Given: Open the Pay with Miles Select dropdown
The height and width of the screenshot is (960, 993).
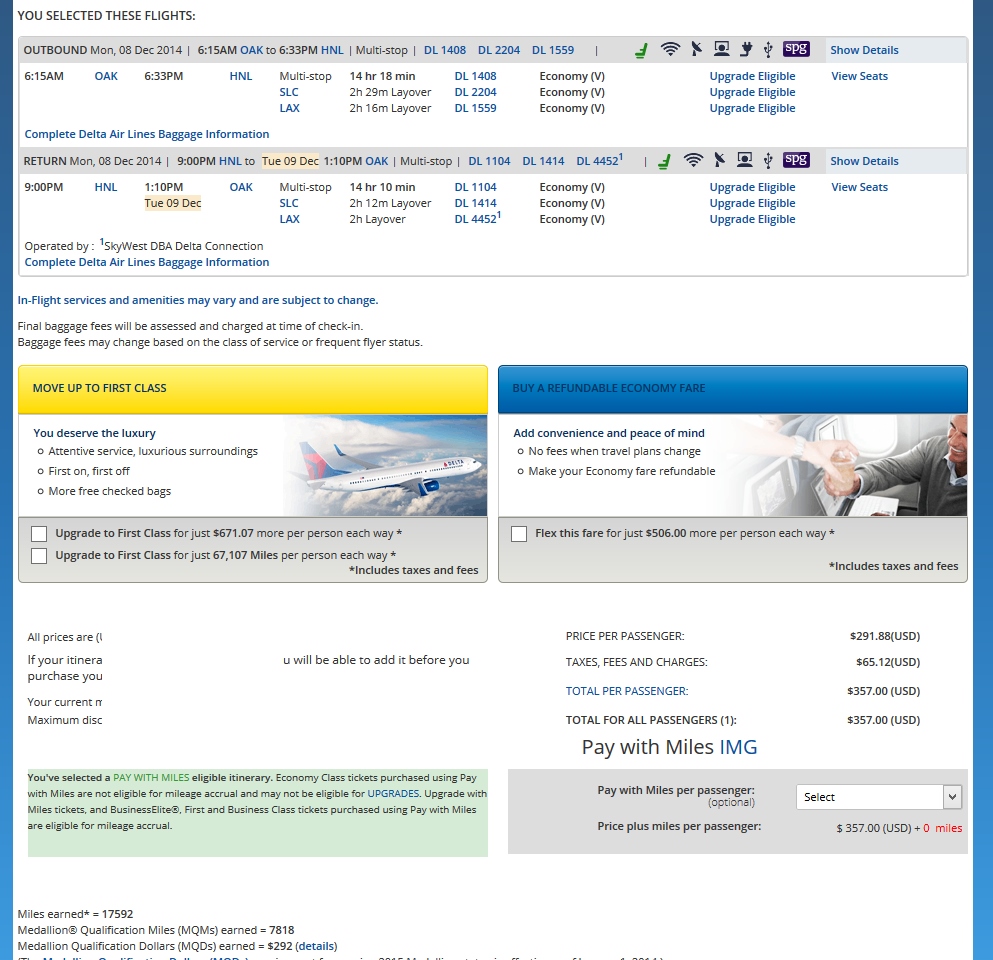Looking at the screenshot, I should [x=879, y=797].
